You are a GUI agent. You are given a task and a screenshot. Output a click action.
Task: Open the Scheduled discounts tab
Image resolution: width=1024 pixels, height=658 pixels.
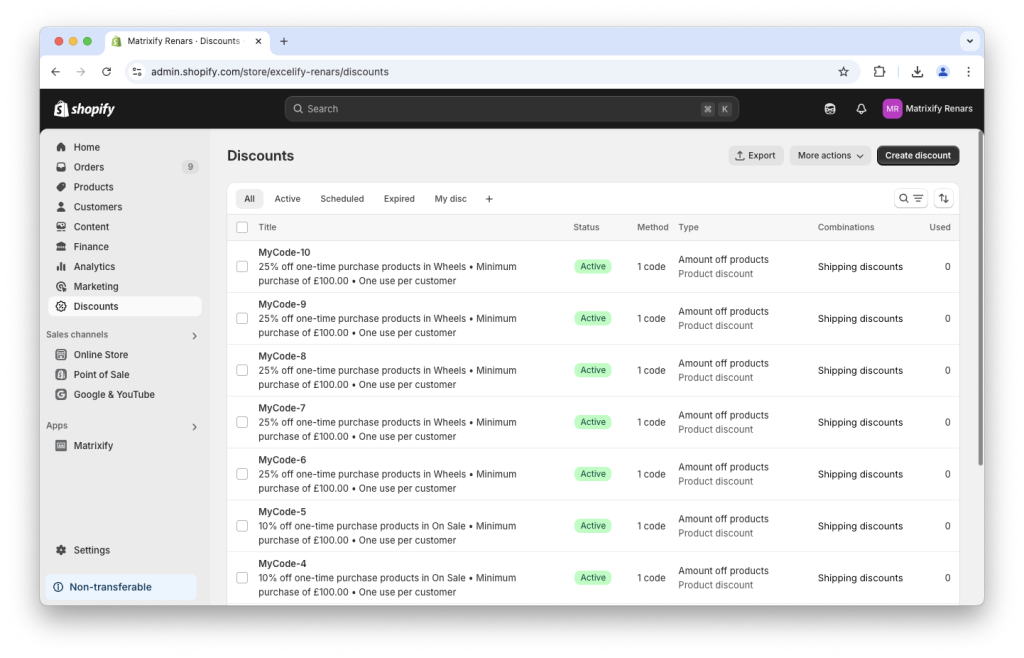341,198
